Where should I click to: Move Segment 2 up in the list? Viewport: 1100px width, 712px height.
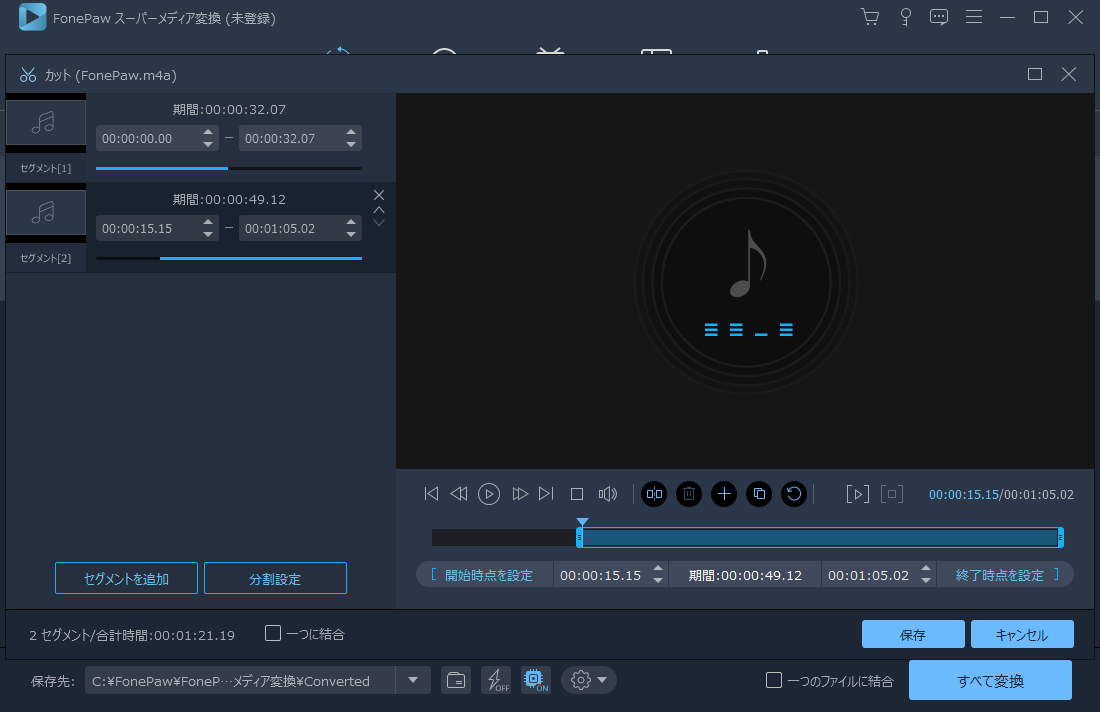click(x=379, y=210)
